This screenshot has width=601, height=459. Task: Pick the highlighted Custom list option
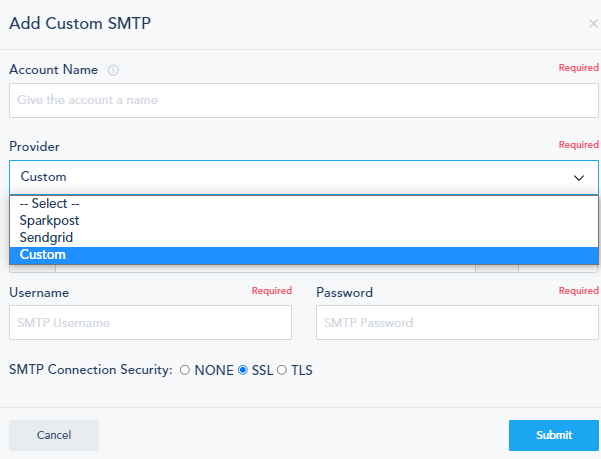43,255
